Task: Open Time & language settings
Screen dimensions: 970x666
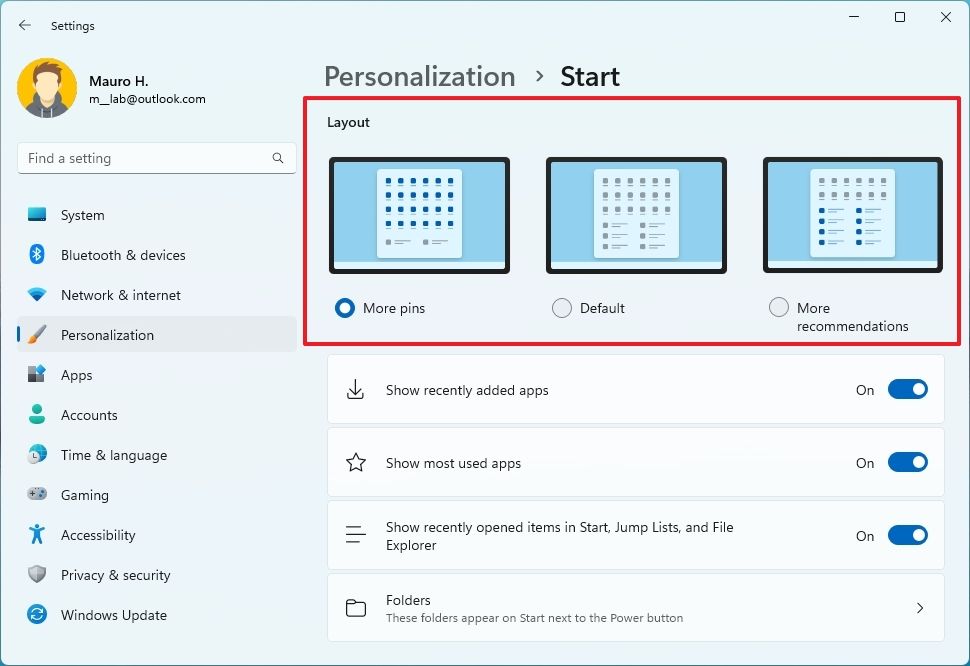Action: point(113,455)
